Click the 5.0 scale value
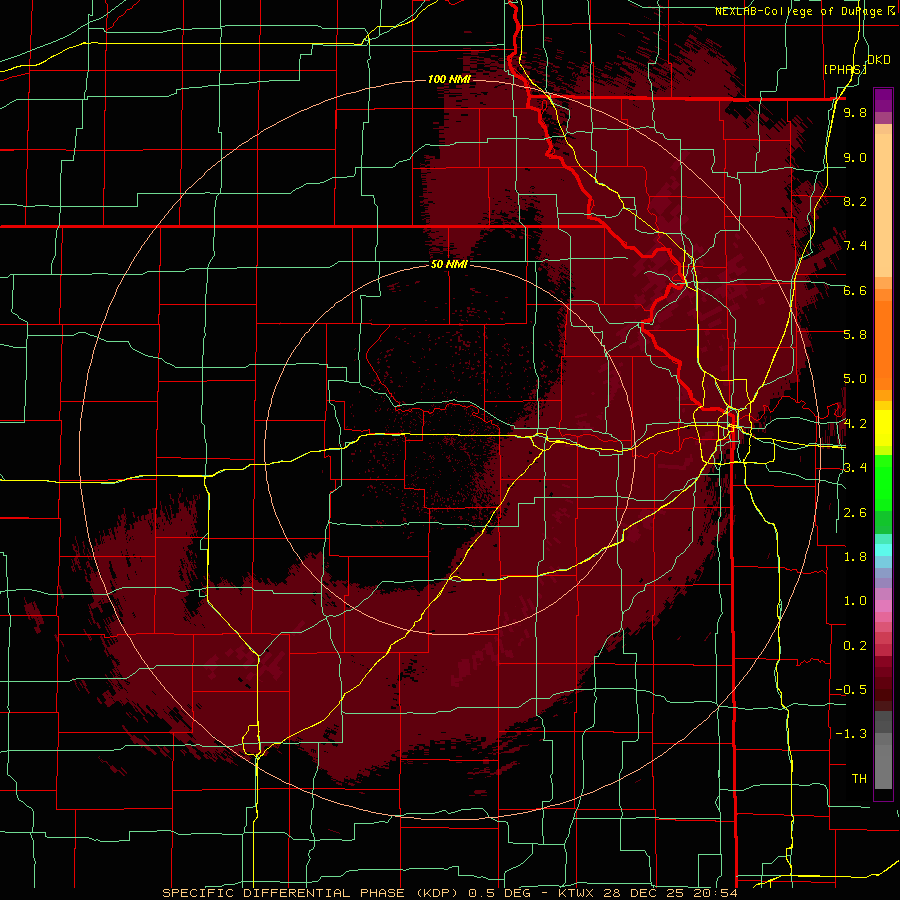 click(855, 379)
